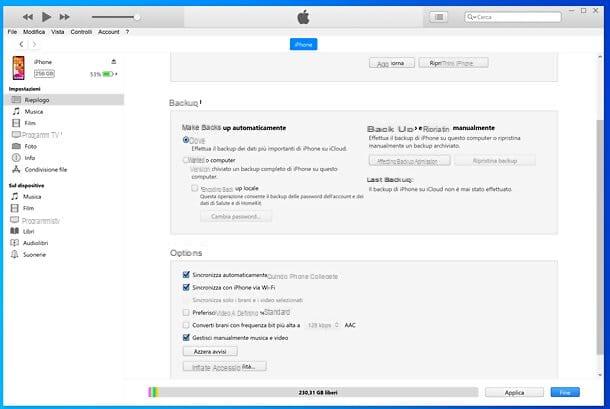Adjust the volume slider knob
This screenshot has width=610, height=409.
[137, 17]
